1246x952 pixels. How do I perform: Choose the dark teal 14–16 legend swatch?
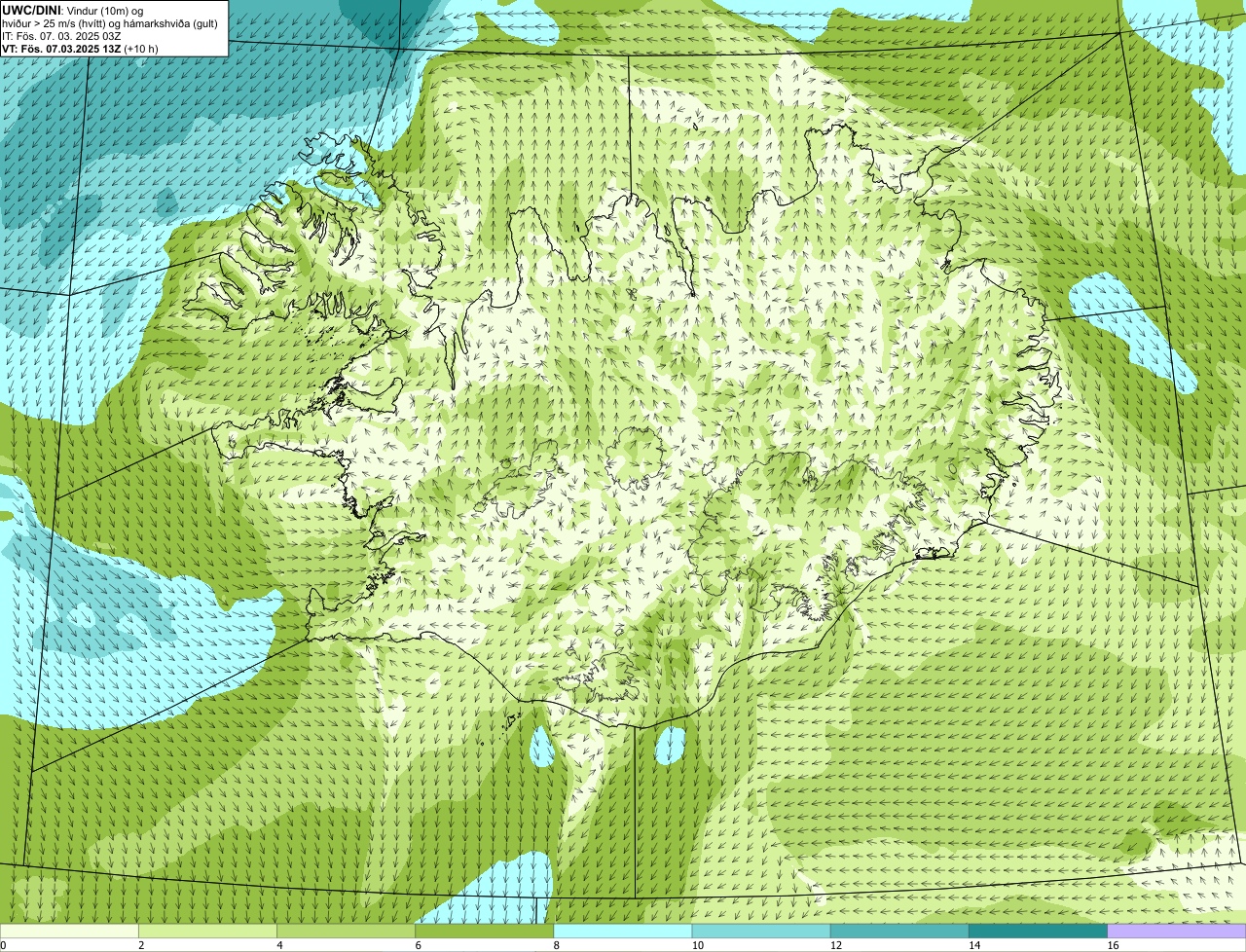pyautogui.click(x=1039, y=931)
